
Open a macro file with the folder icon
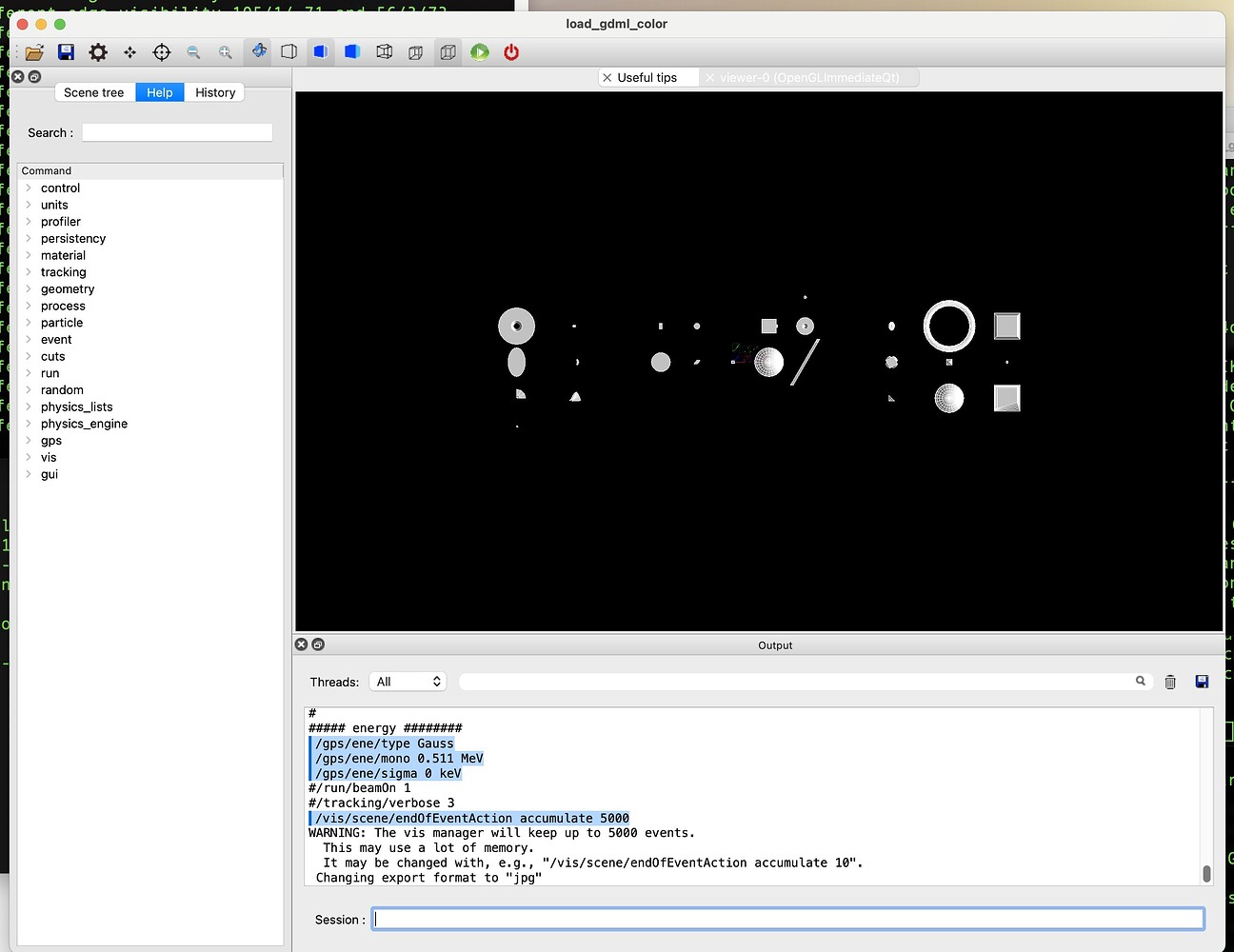(35, 52)
